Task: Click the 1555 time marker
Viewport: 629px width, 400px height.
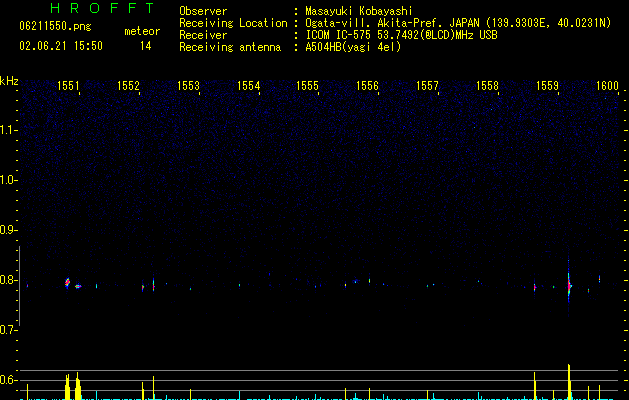Action: click(x=307, y=86)
